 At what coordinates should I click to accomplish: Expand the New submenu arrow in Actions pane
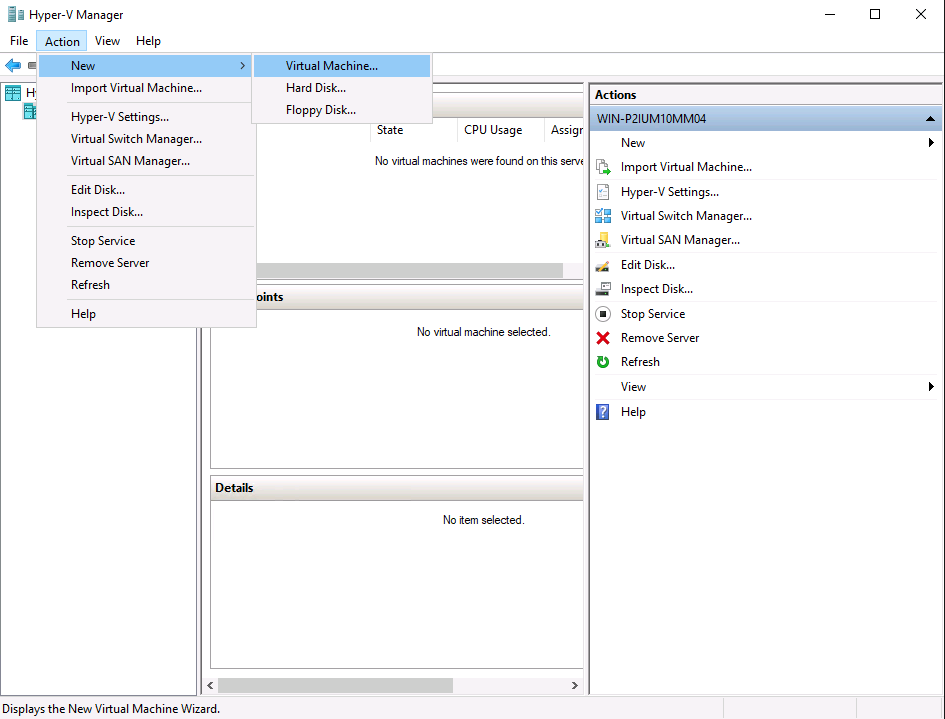tap(931, 143)
